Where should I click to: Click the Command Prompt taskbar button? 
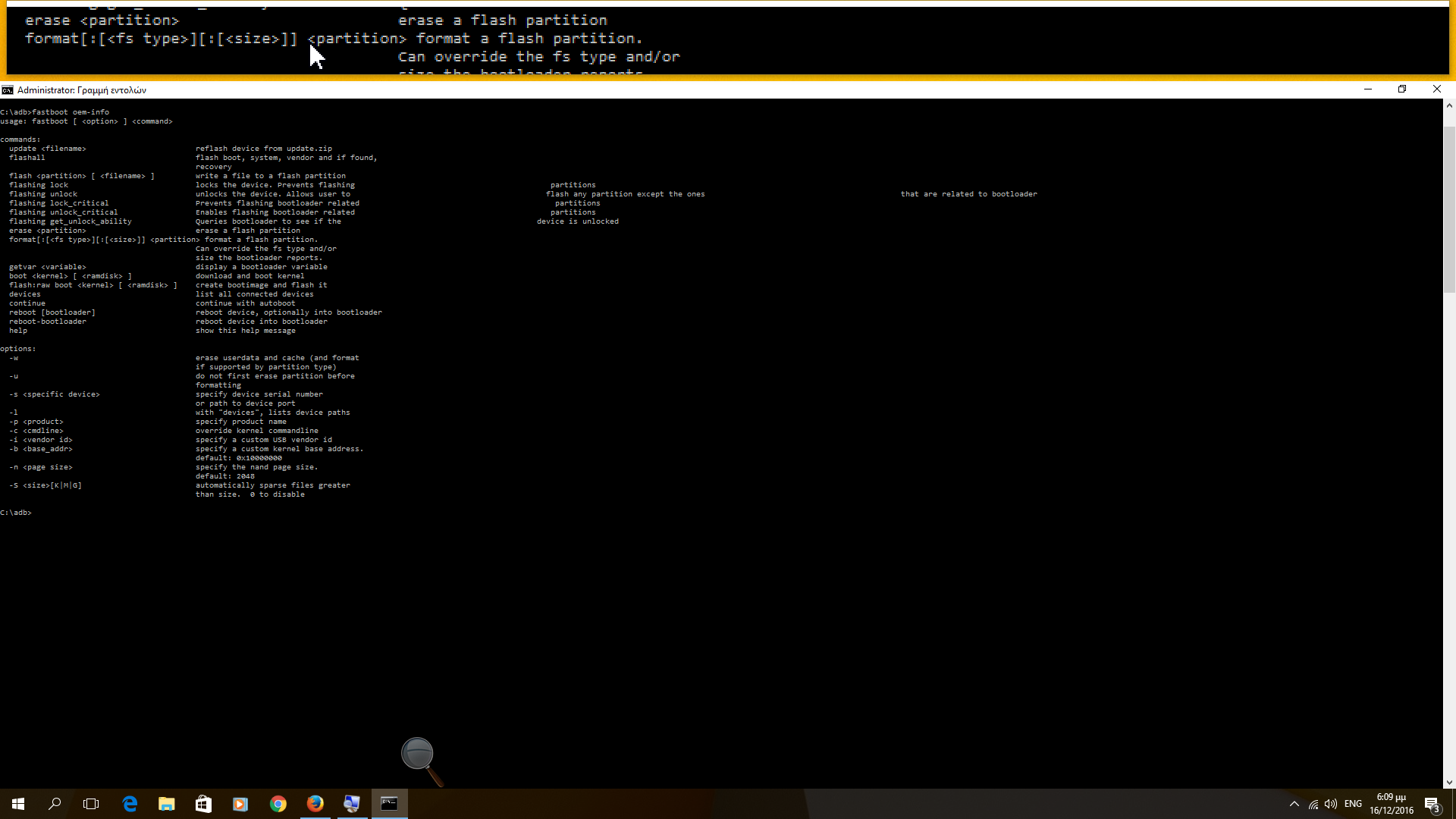(389, 804)
